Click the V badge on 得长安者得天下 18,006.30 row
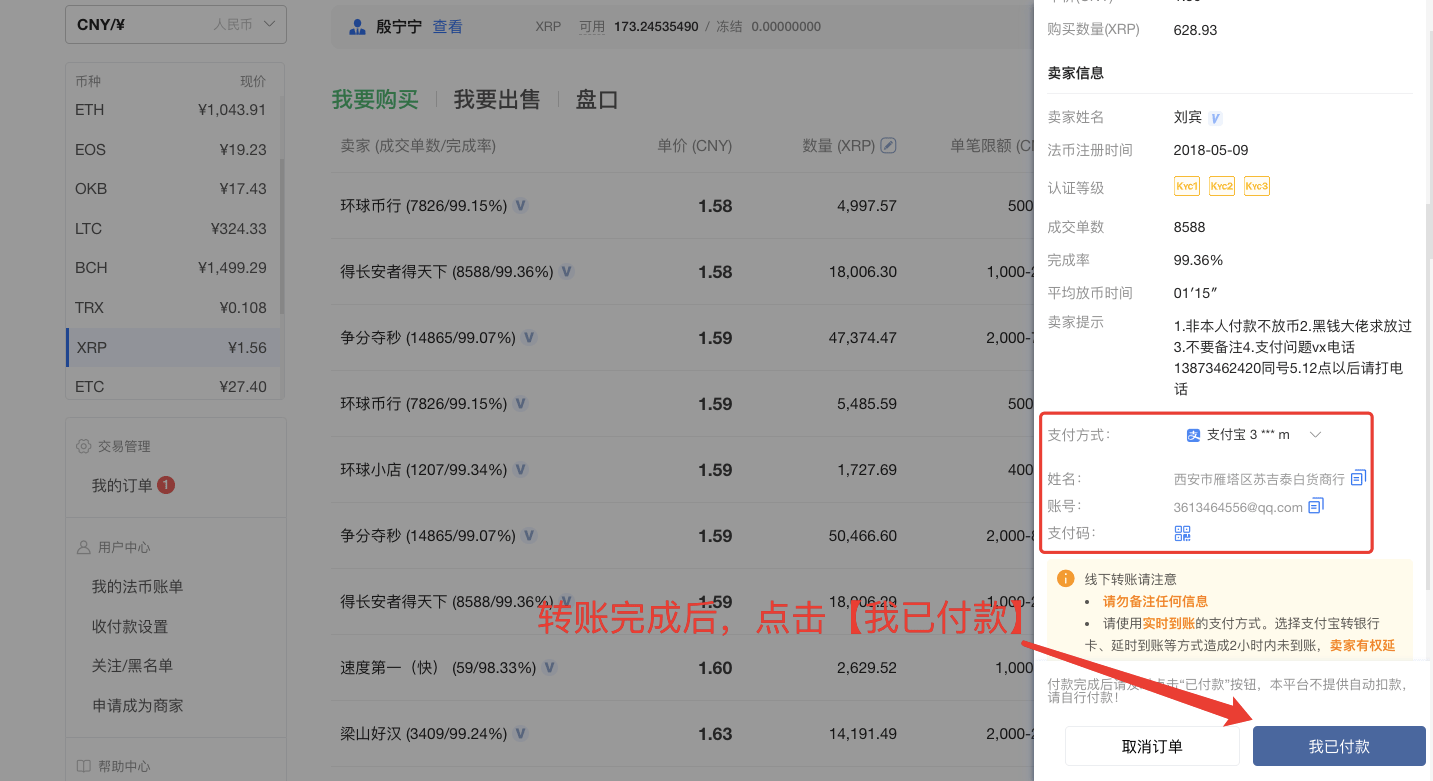1433x781 pixels. (x=566, y=271)
